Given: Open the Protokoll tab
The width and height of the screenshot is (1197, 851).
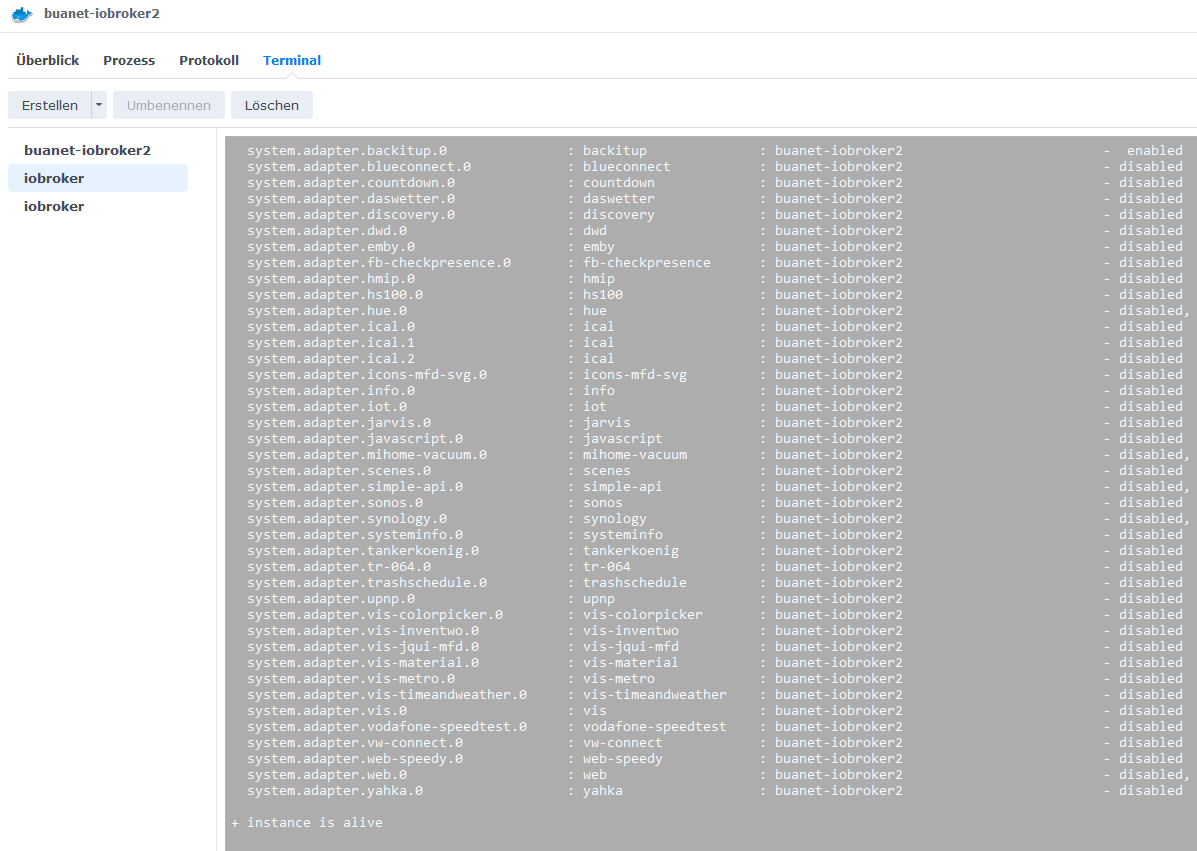Looking at the screenshot, I should tap(209, 60).
